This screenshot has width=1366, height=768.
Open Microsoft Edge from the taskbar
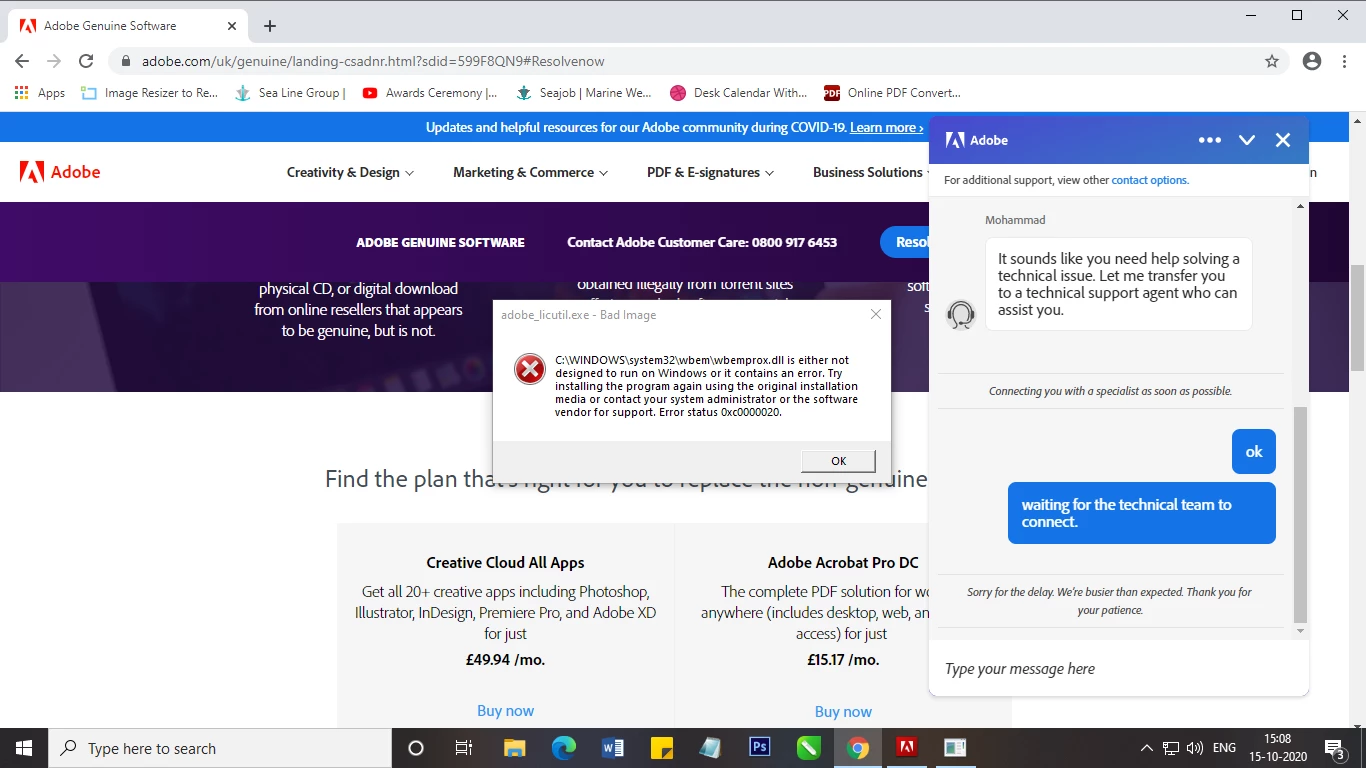click(564, 748)
